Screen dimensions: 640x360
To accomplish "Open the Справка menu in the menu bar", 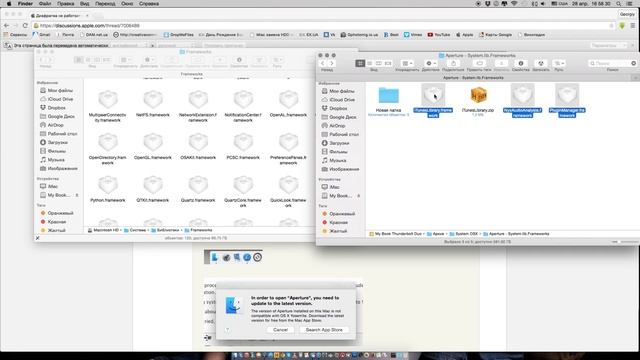I will [x=149, y=4].
